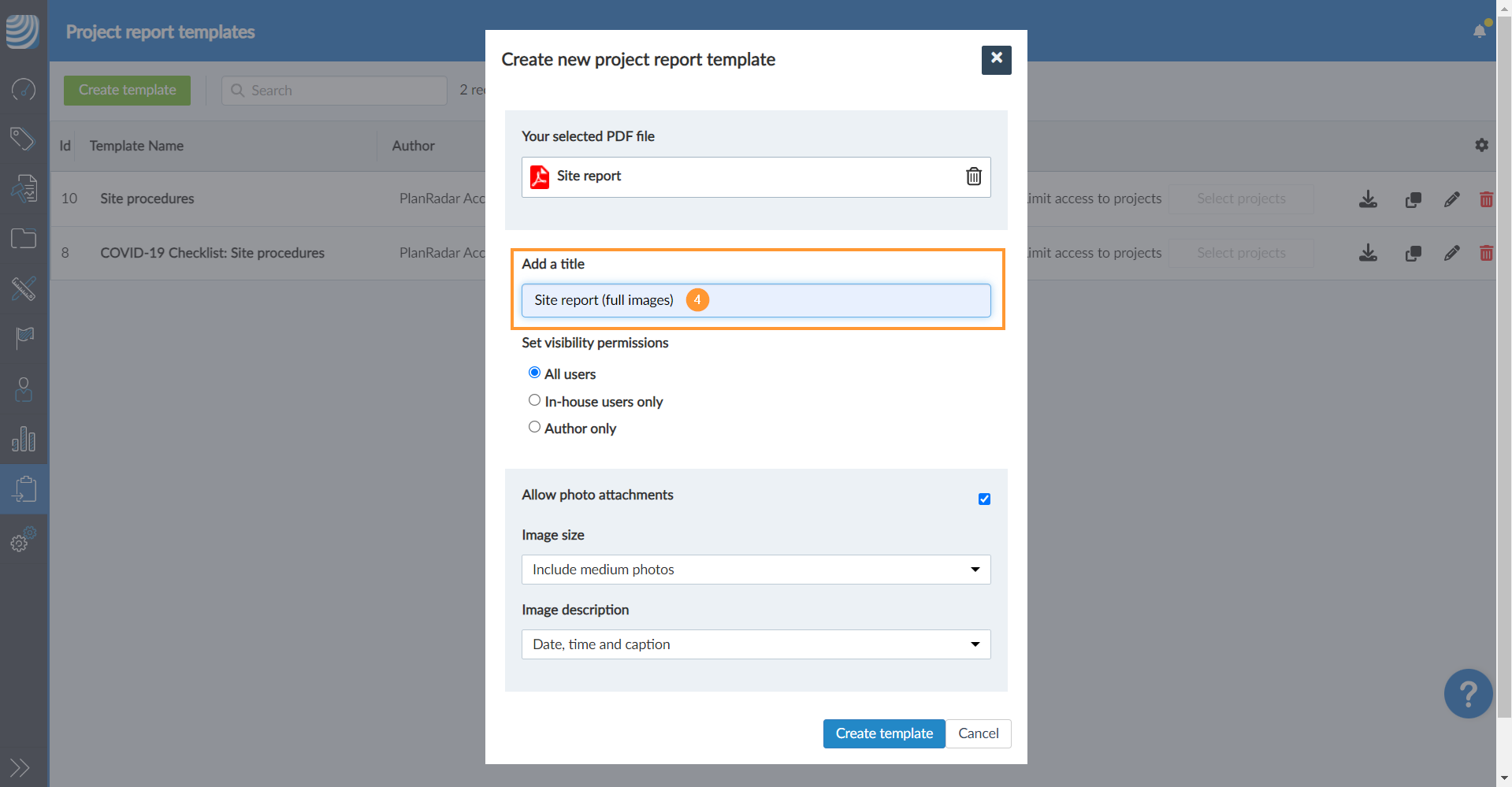This screenshot has width=1512, height=787.
Task: Close the create template dialog
Action: 996,59
